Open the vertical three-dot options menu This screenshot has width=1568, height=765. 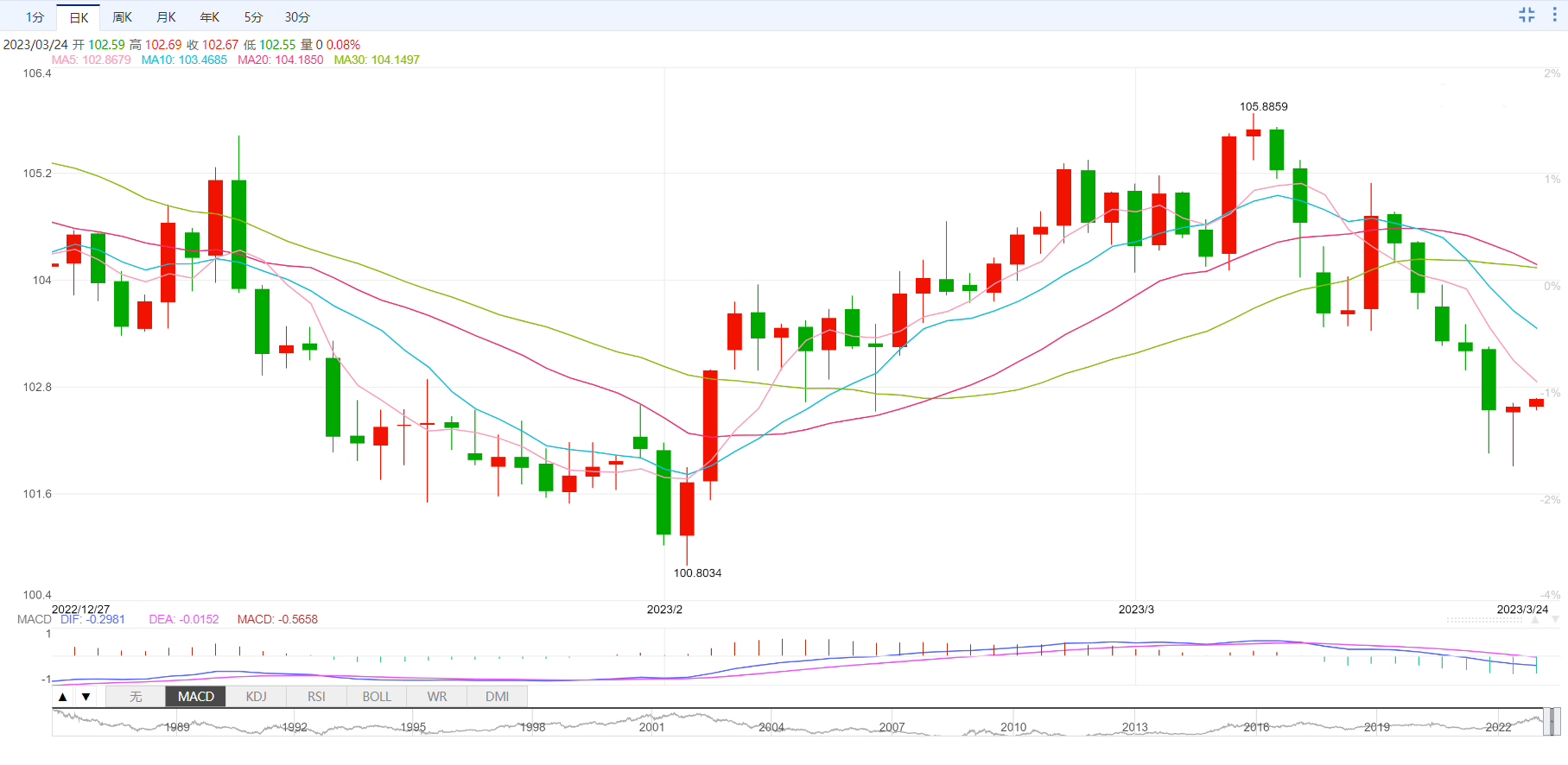point(1554,15)
